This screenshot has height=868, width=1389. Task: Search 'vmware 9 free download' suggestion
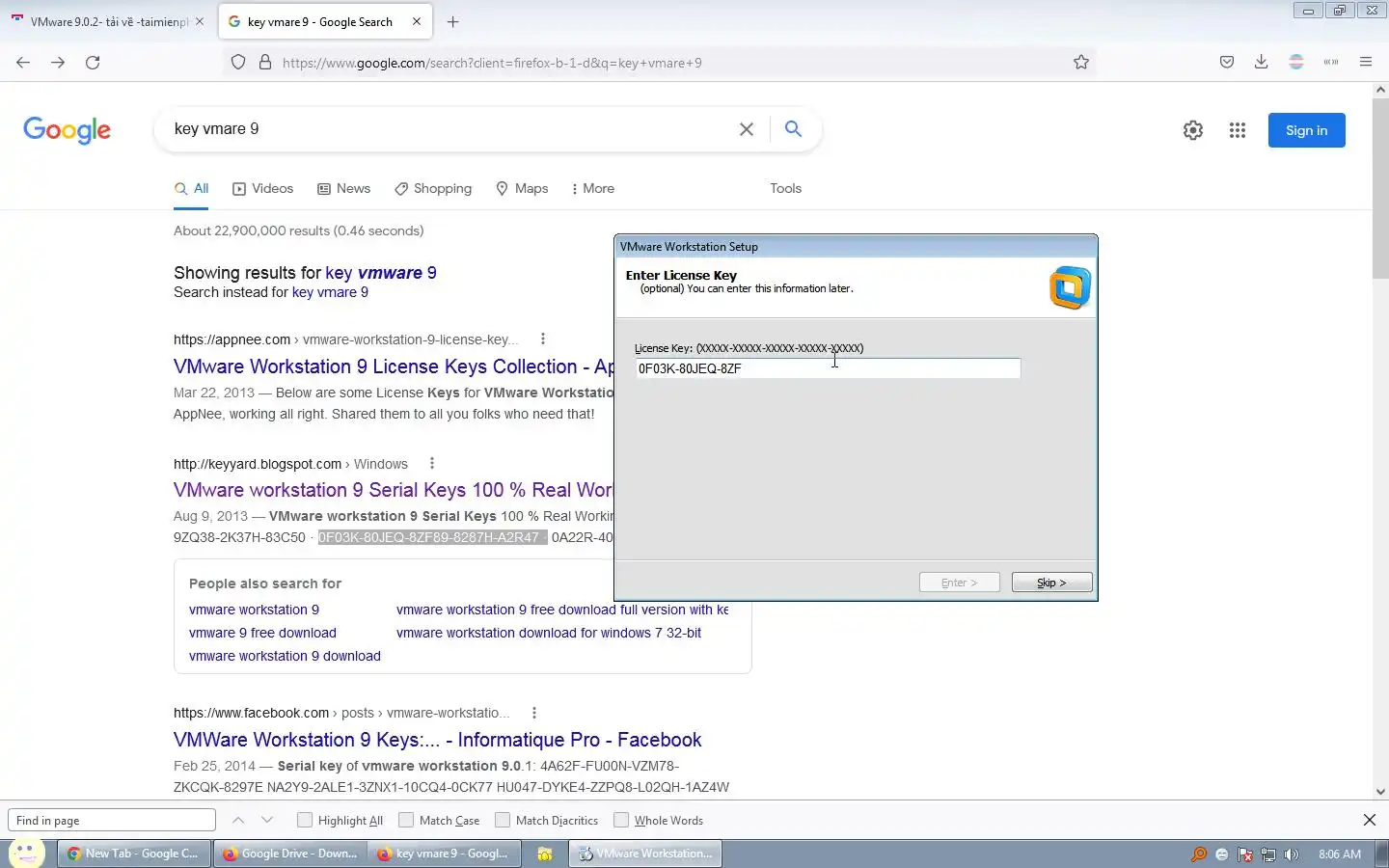click(262, 633)
